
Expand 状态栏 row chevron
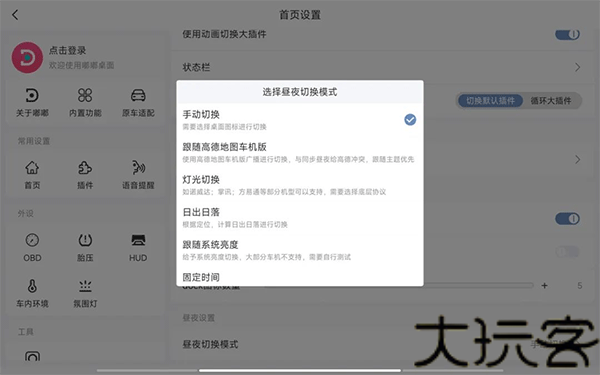(577, 67)
